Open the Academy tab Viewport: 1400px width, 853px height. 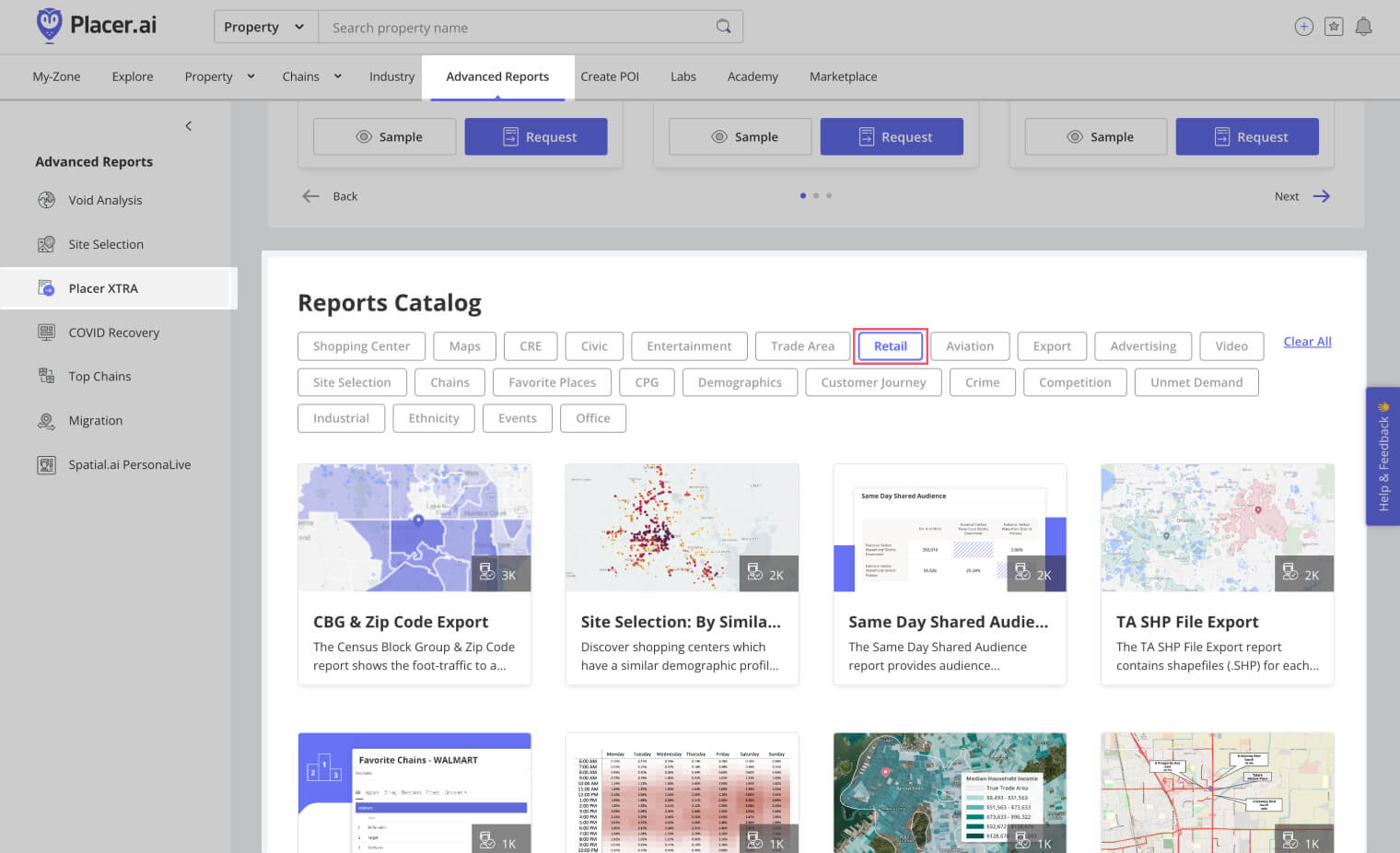[752, 76]
